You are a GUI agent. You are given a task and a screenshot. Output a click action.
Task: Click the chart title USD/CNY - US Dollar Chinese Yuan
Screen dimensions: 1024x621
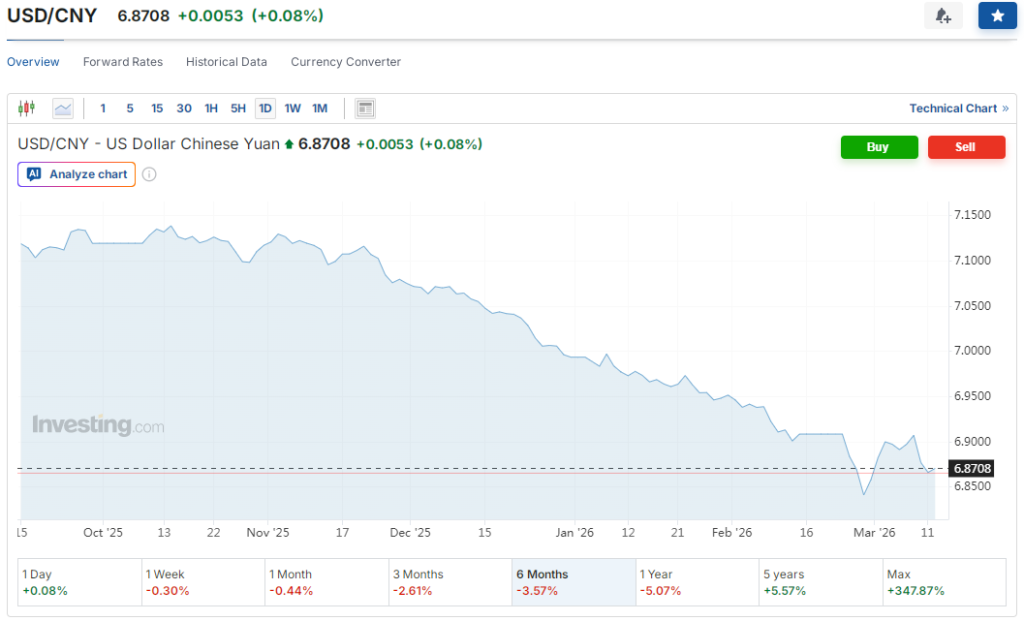tap(148, 144)
